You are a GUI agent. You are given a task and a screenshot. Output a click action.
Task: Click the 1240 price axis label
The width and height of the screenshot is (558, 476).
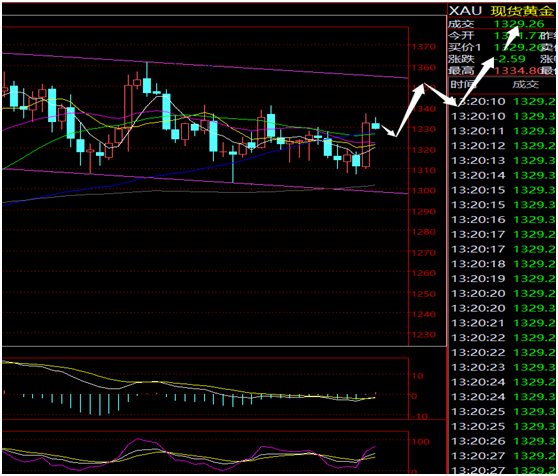point(423,314)
